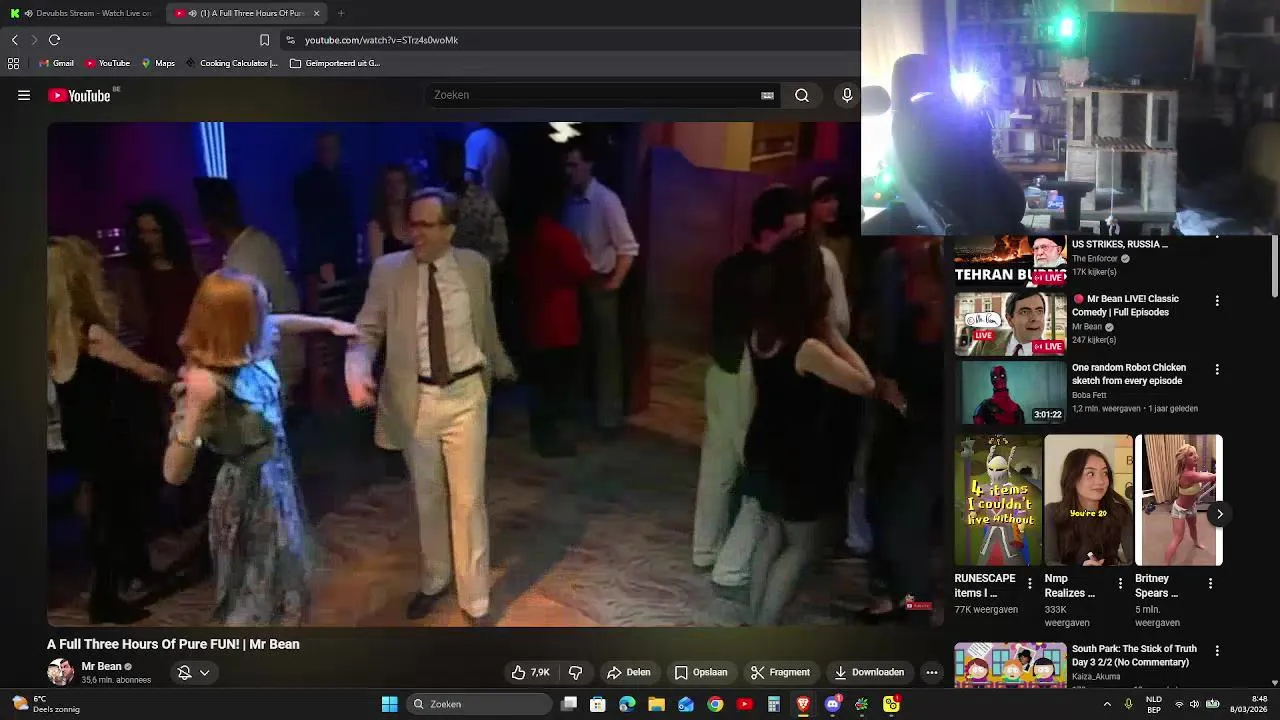1280x720 pixels.
Task: Open Gmail bookmark
Action: click(x=56, y=63)
